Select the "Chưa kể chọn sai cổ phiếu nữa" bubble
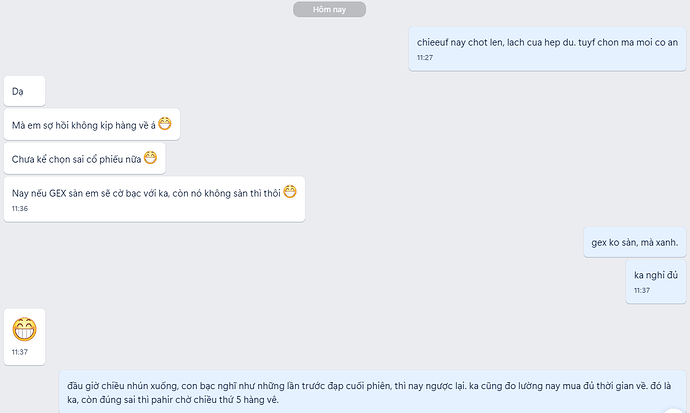 pyautogui.click(x=76, y=159)
